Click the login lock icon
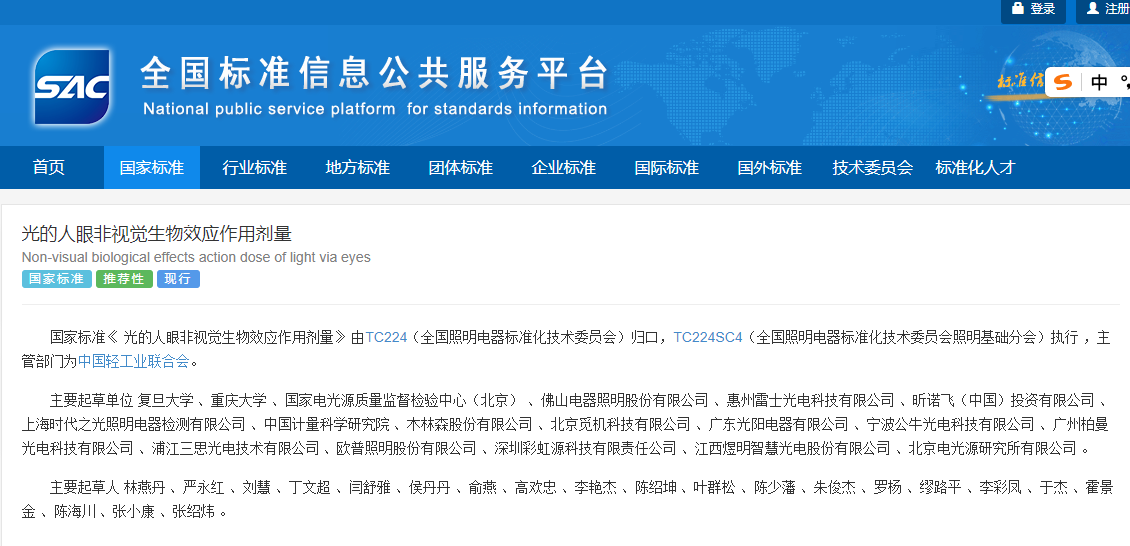The width and height of the screenshot is (1130, 546). tap(1018, 9)
